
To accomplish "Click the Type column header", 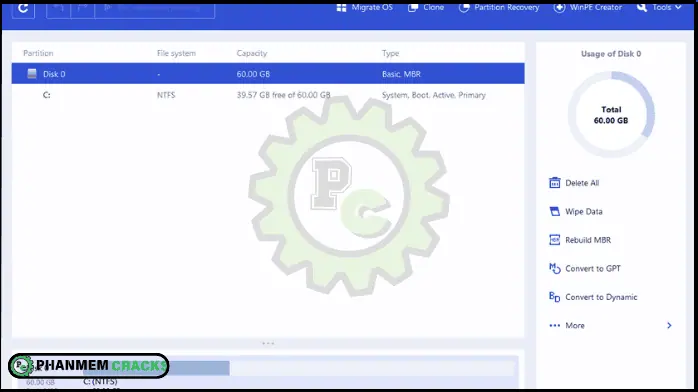I will (390, 53).
